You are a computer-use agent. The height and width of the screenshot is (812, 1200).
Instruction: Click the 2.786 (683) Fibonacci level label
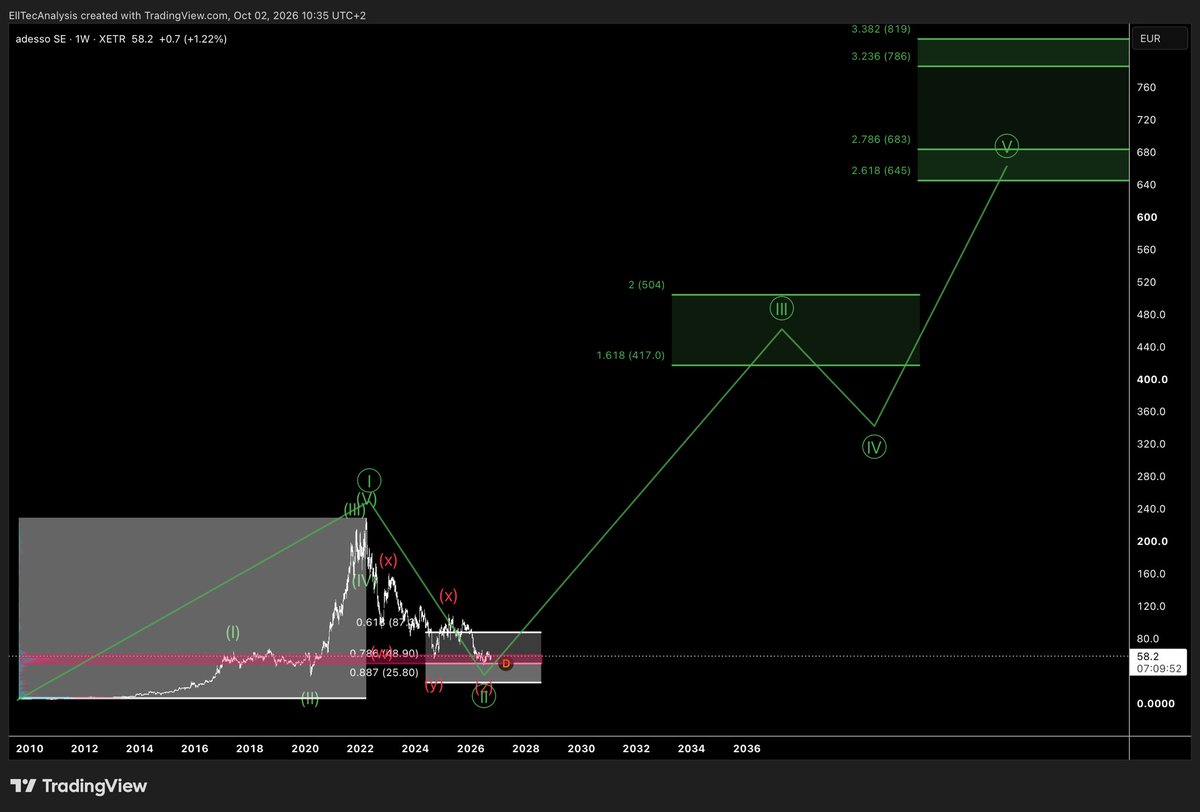tap(880, 140)
